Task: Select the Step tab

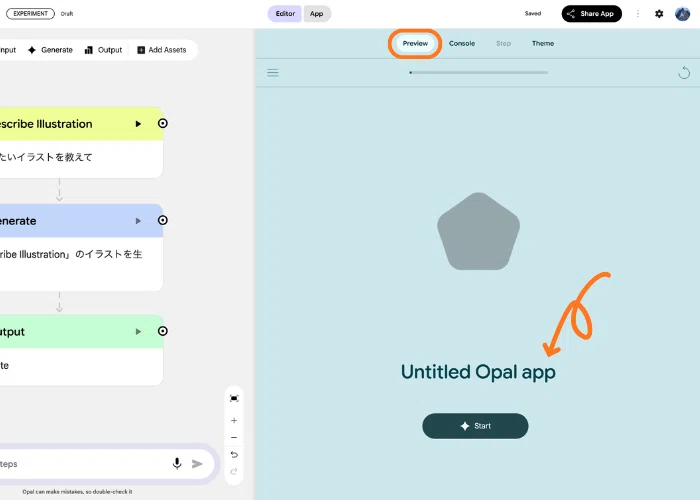Action: tap(503, 44)
